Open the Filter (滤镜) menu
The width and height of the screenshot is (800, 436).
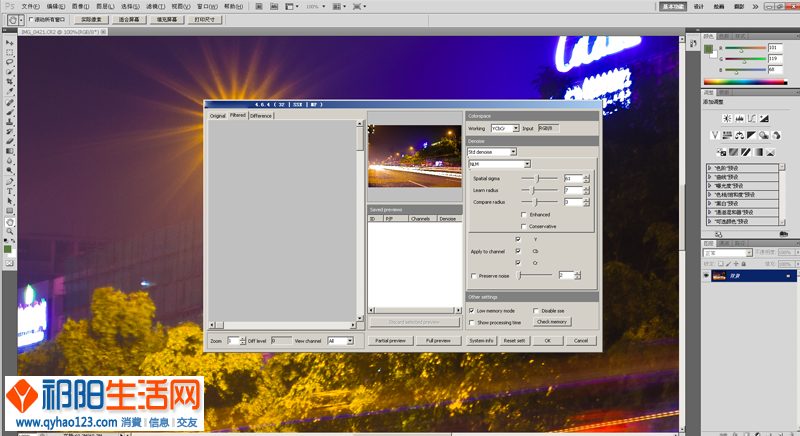(156, 7)
